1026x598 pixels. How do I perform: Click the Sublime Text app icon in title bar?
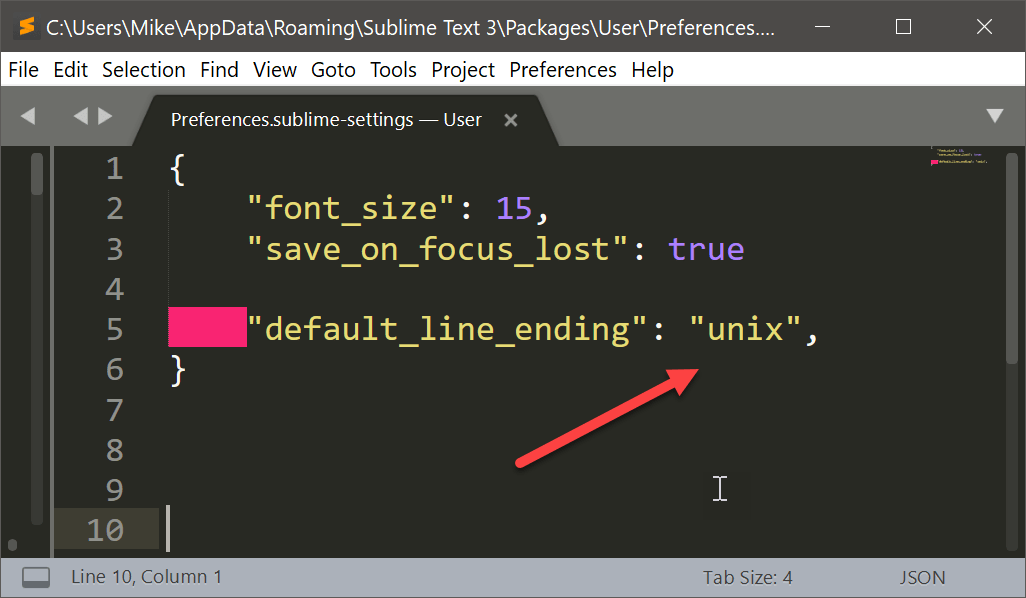(27, 27)
